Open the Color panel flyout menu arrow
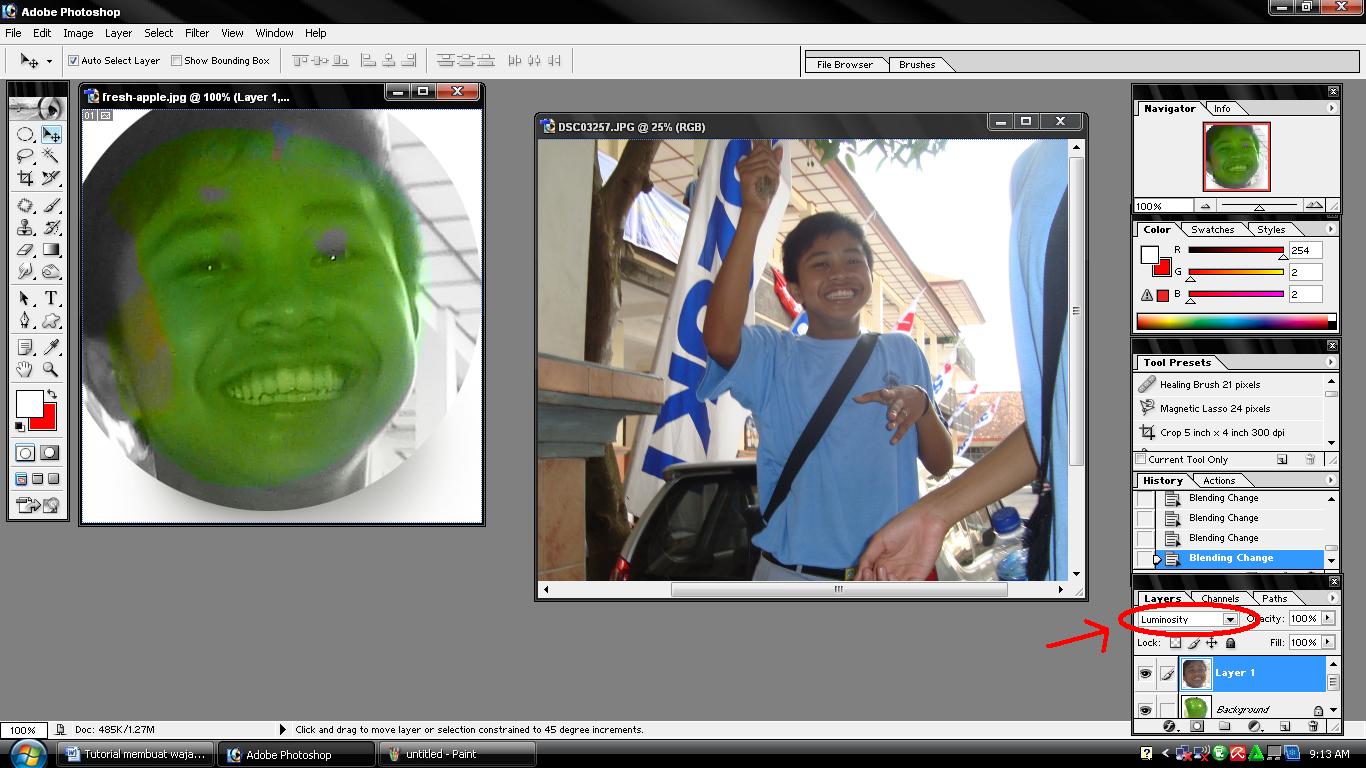This screenshot has height=768, width=1366. coord(1331,229)
